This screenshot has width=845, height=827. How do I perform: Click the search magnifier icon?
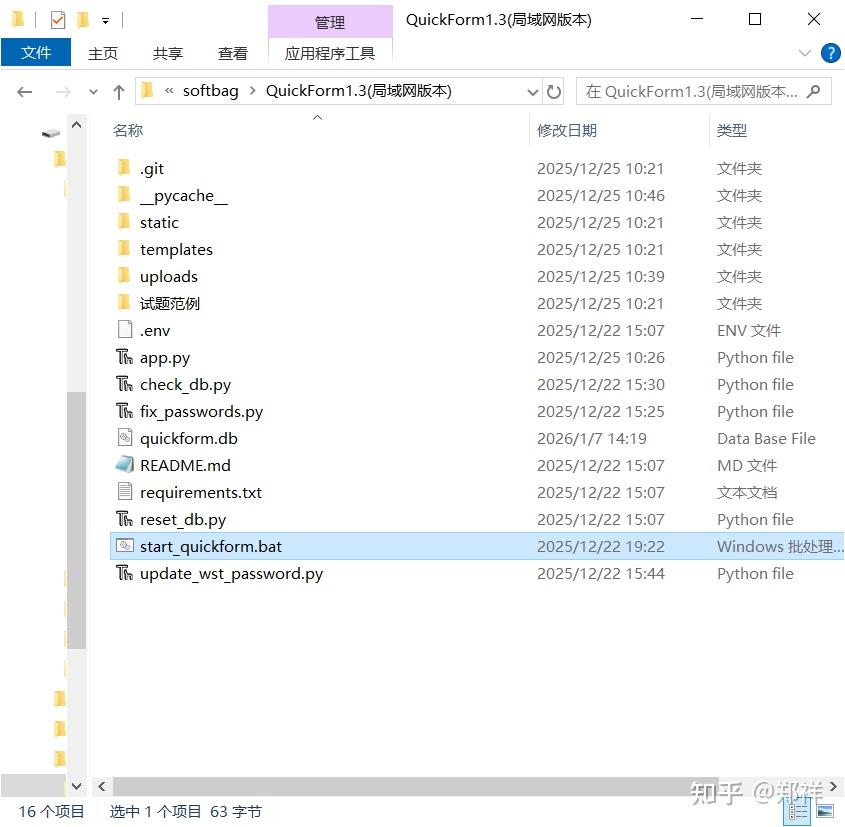(x=813, y=92)
